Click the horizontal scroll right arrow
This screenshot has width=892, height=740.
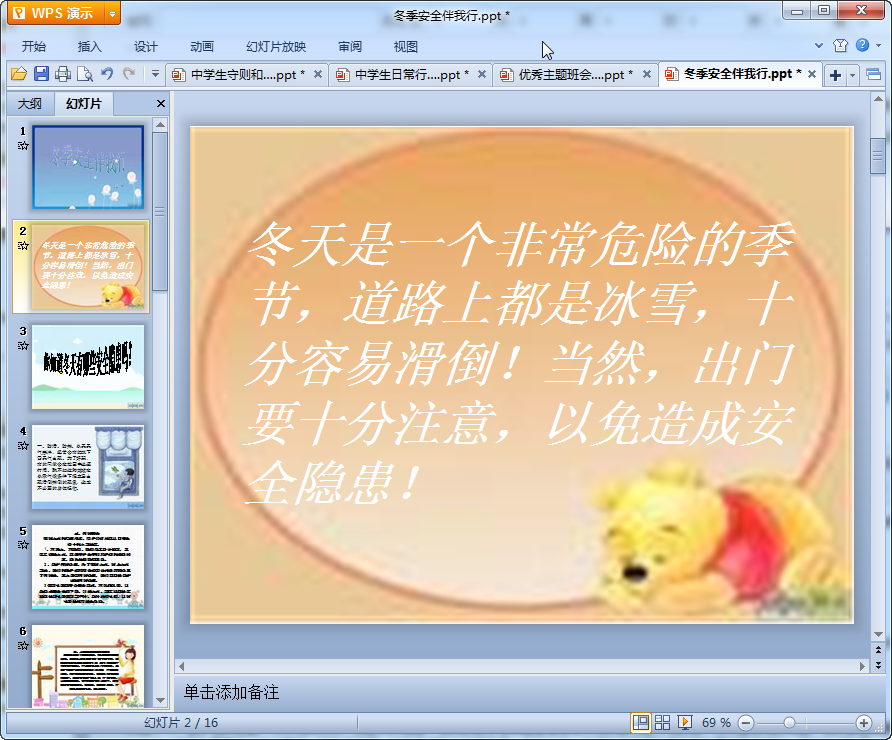[x=862, y=665]
